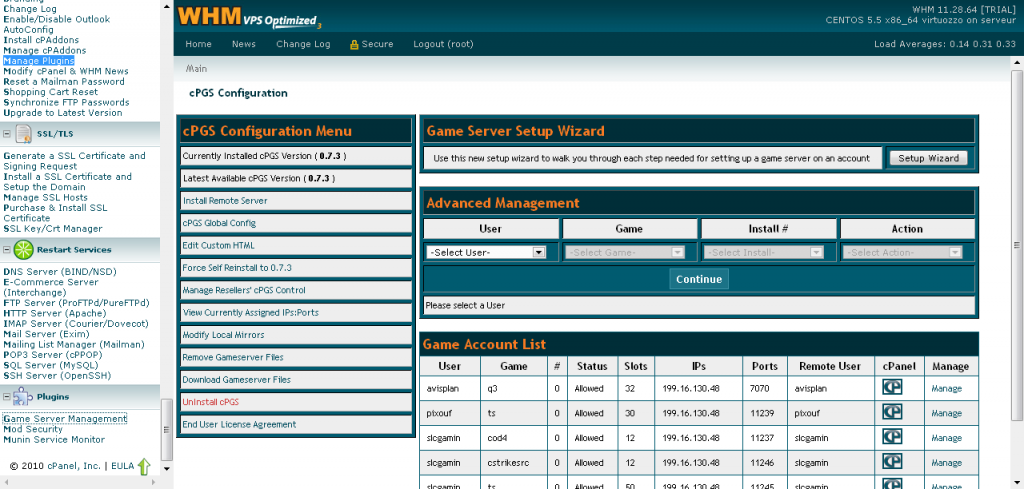
Task: Select port 11239 in pixouf row
Action: (x=761, y=413)
